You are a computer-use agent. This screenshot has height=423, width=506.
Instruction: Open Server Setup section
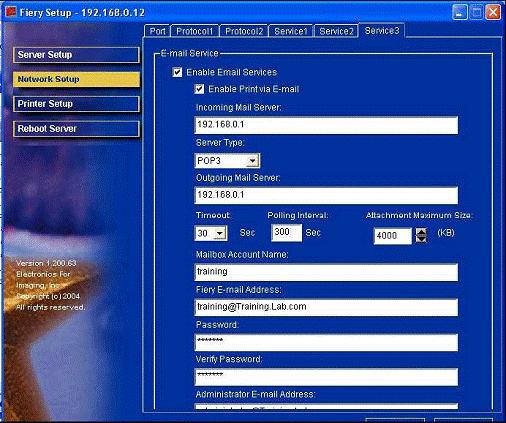click(x=76, y=55)
